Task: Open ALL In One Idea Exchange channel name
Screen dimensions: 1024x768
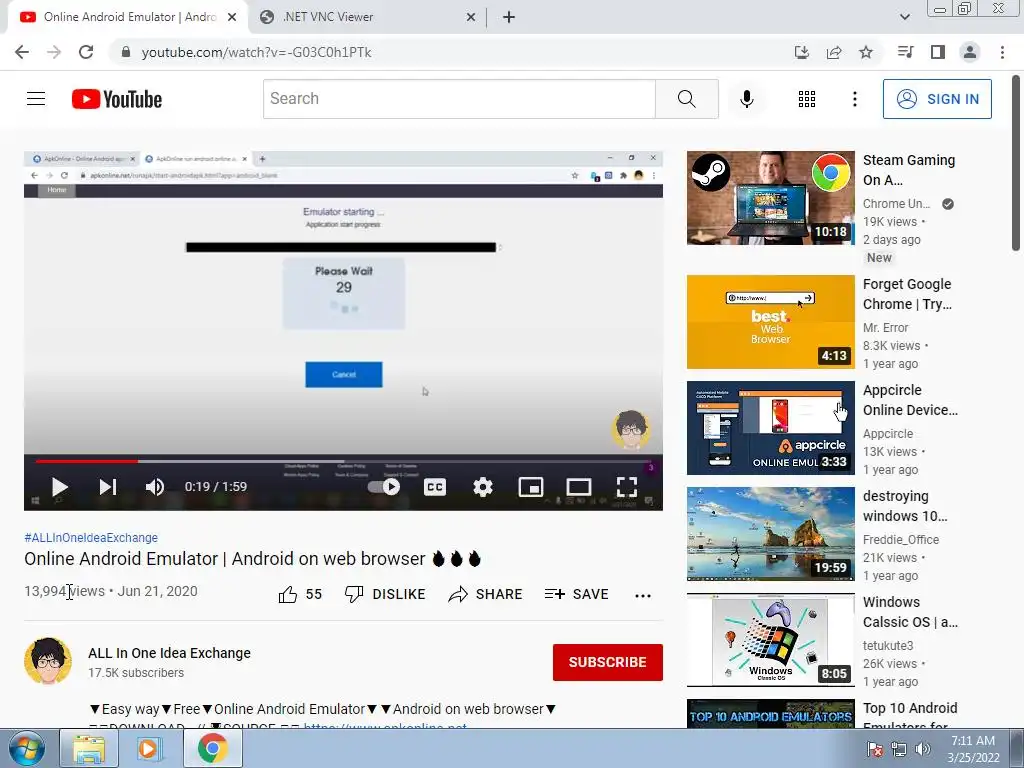Action: point(169,653)
